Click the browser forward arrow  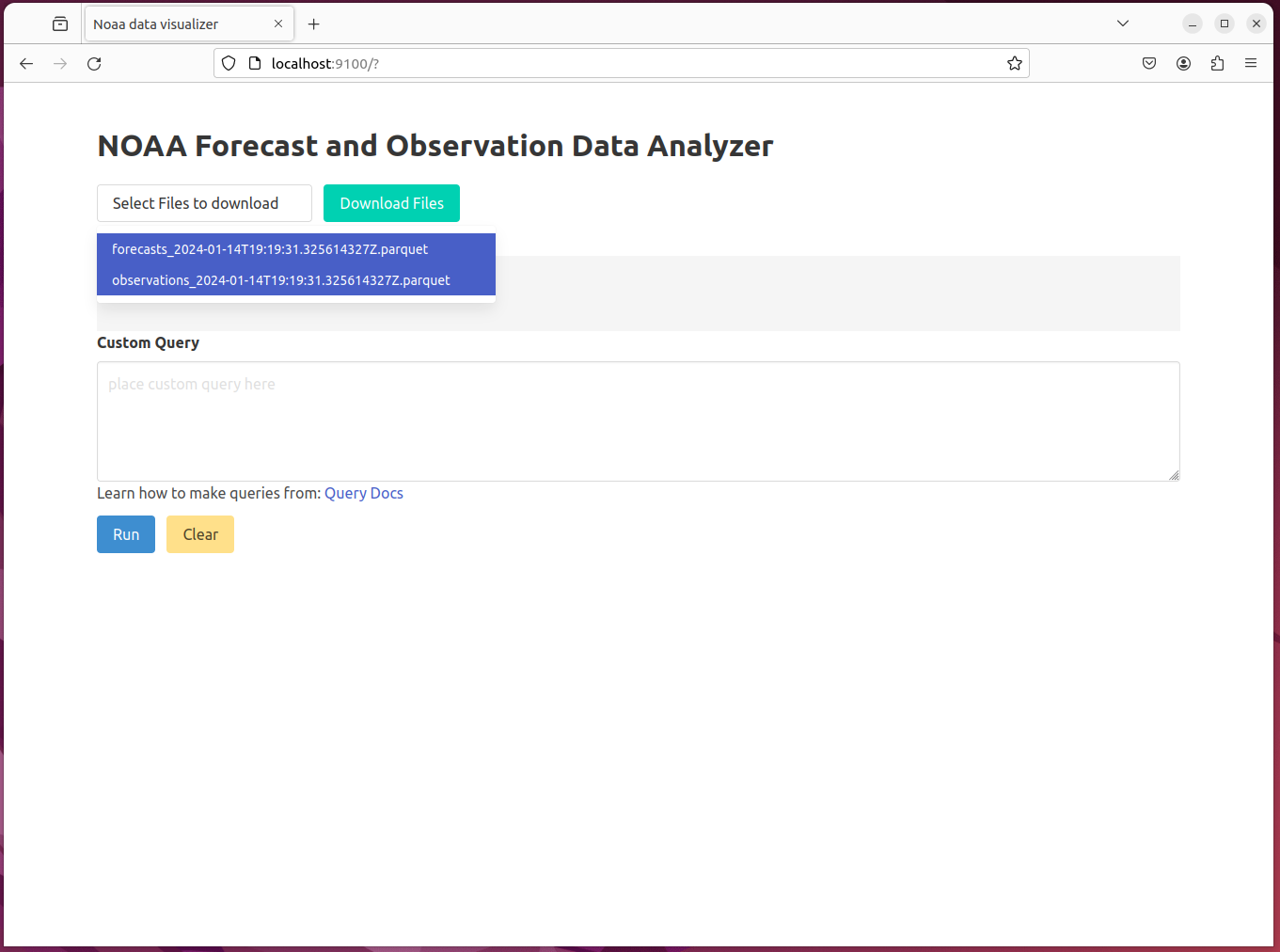coord(60,63)
